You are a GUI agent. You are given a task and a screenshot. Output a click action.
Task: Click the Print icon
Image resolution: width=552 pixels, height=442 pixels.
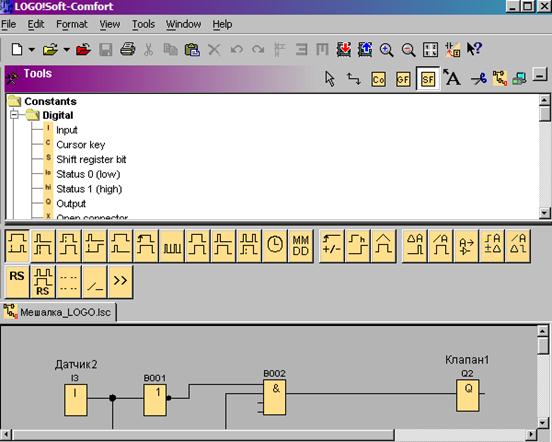[127, 49]
